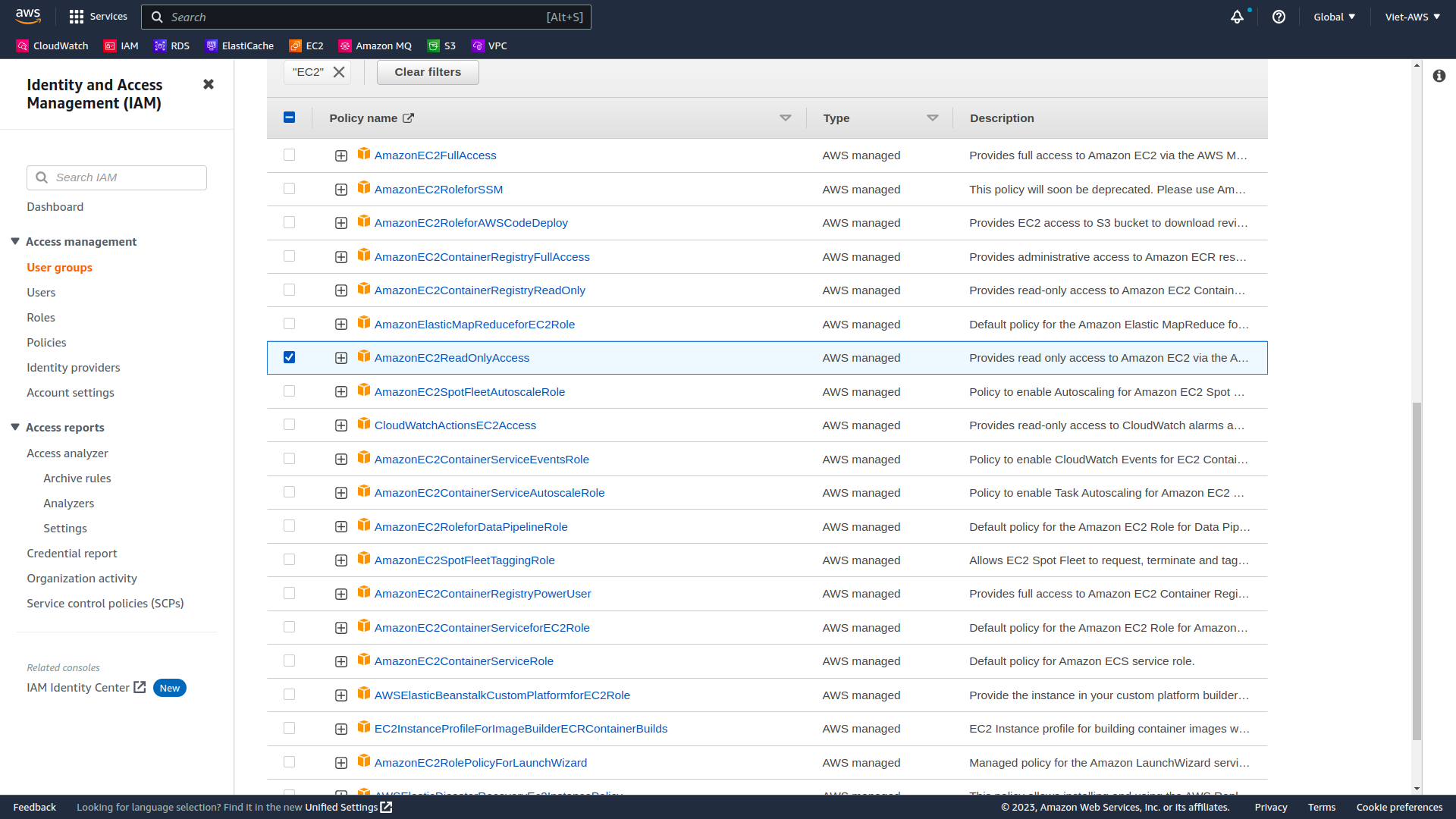Screen dimensions: 1456x819
Task: Click the page vertical scrollbar thumb
Action: click(1417, 571)
